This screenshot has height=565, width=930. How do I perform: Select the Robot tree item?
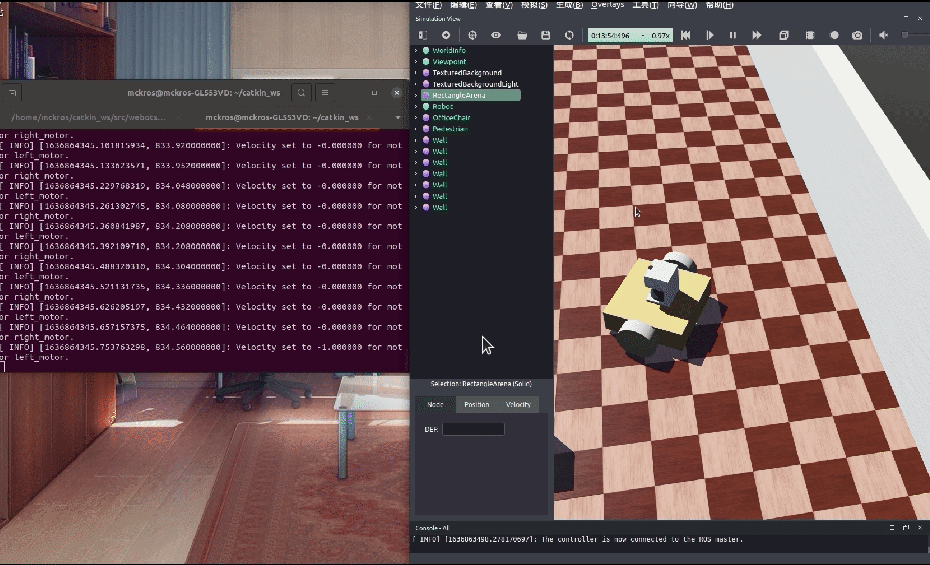(x=438, y=107)
